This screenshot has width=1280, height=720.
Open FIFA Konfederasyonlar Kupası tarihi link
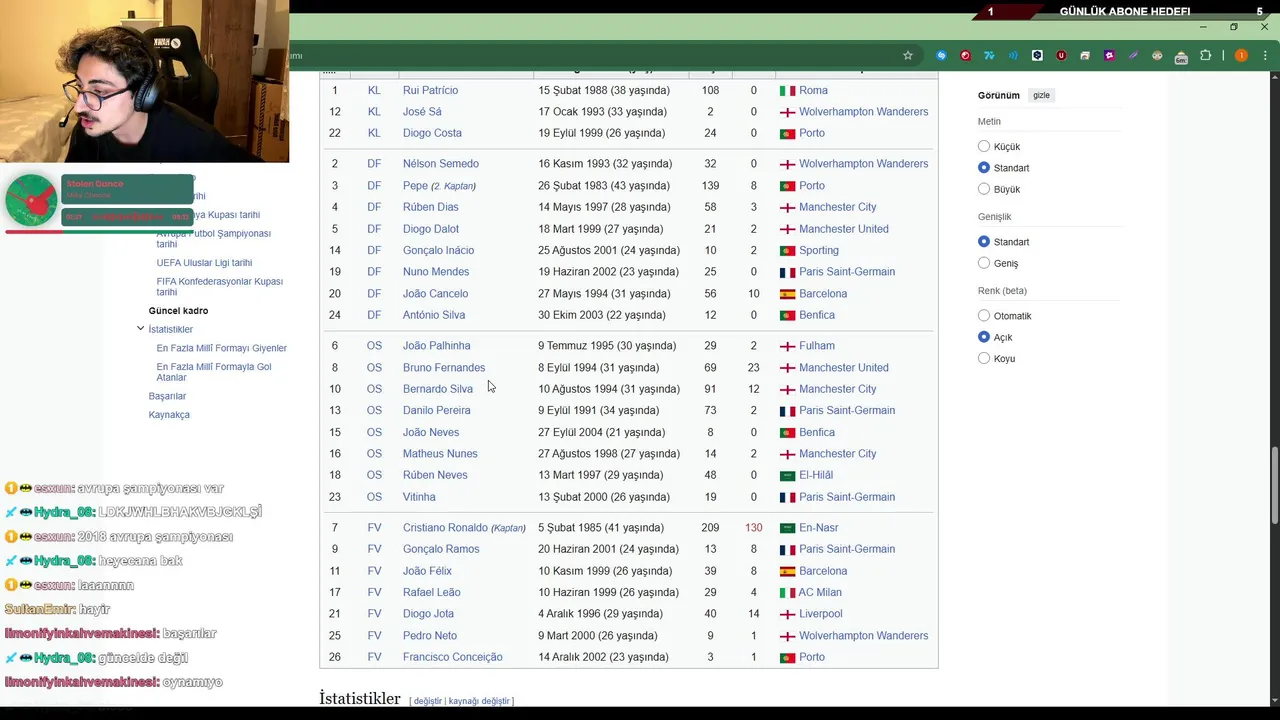tap(219, 287)
